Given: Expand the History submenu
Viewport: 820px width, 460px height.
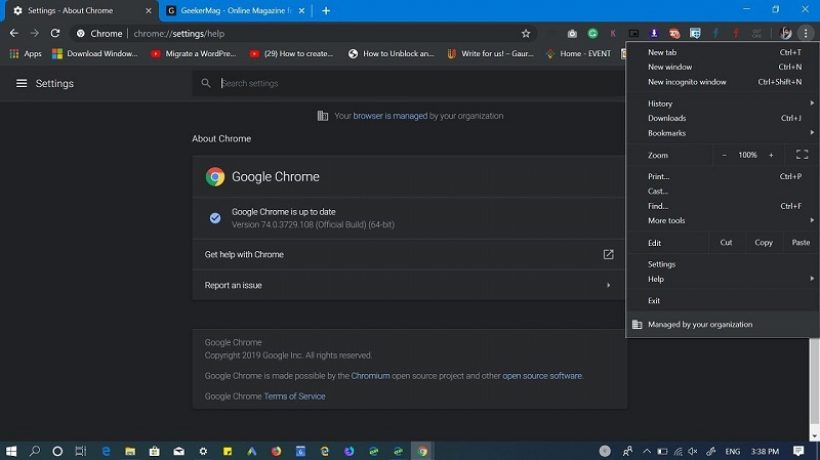Looking at the screenshot, I should pyautogui.click(x=724, y=104).
